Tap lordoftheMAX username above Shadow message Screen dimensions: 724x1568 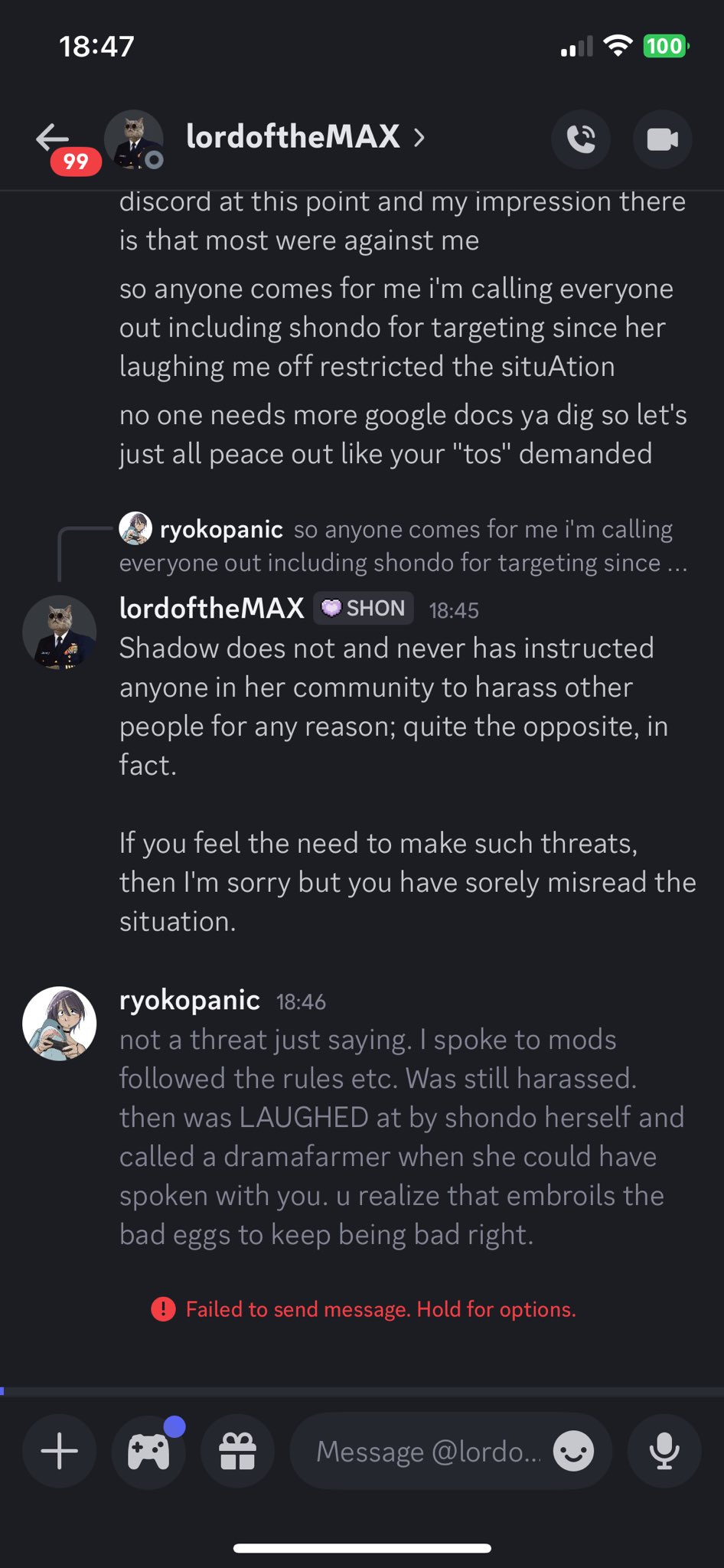pyautogui.click(x=211, y=609)
